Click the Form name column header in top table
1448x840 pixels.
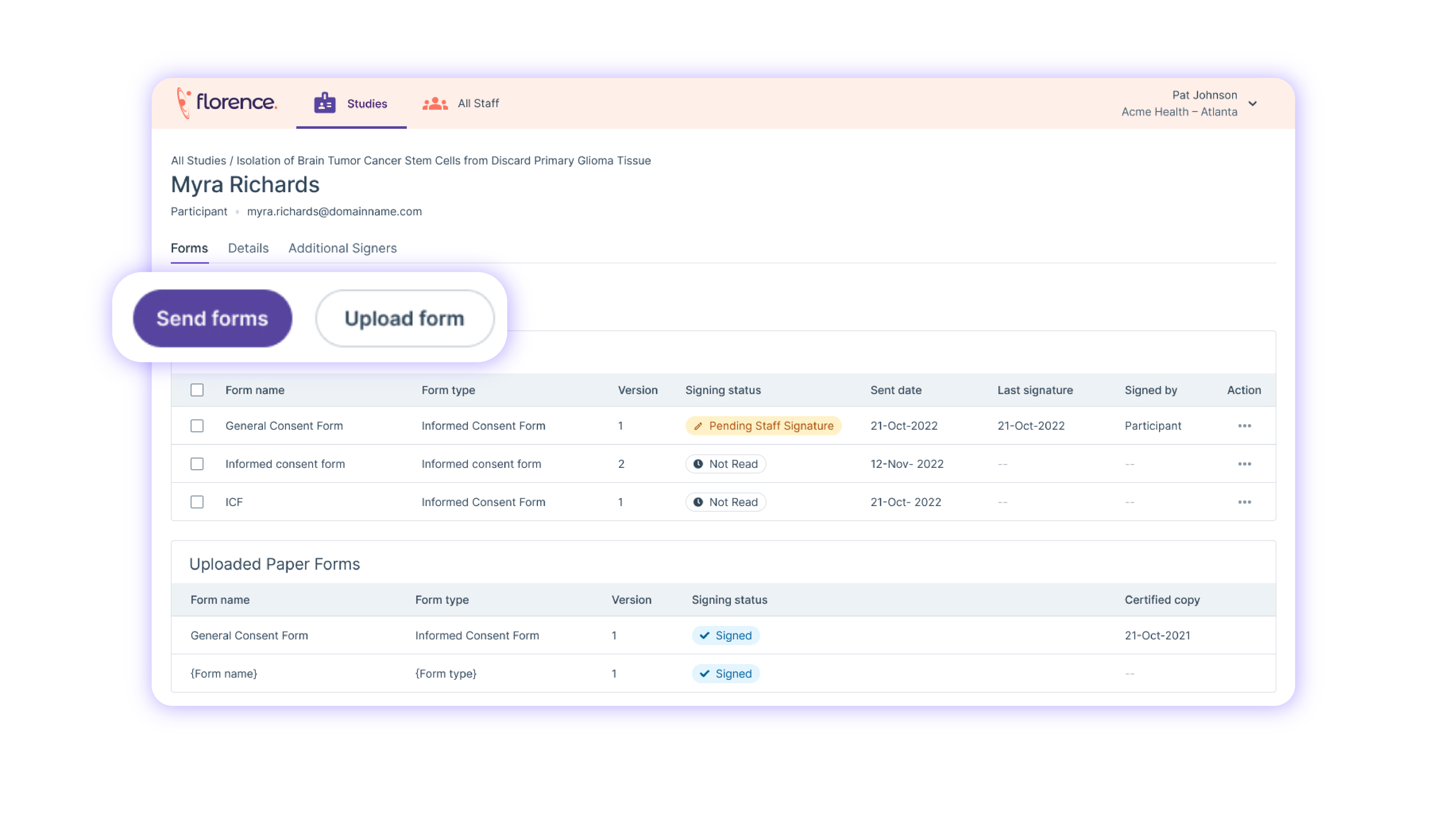coord(255,390)
